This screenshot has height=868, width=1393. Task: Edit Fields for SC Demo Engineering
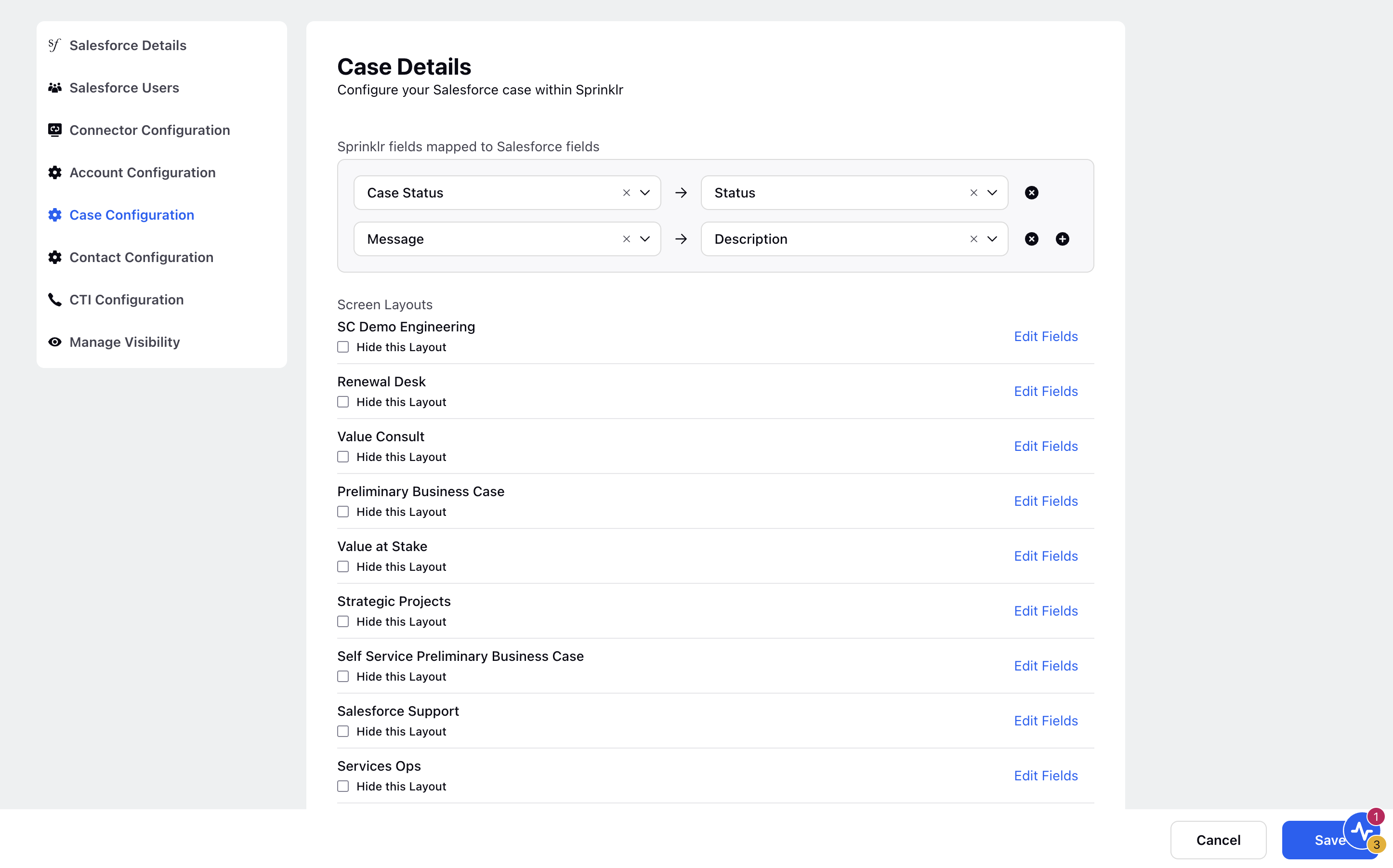coord(1046,336)
